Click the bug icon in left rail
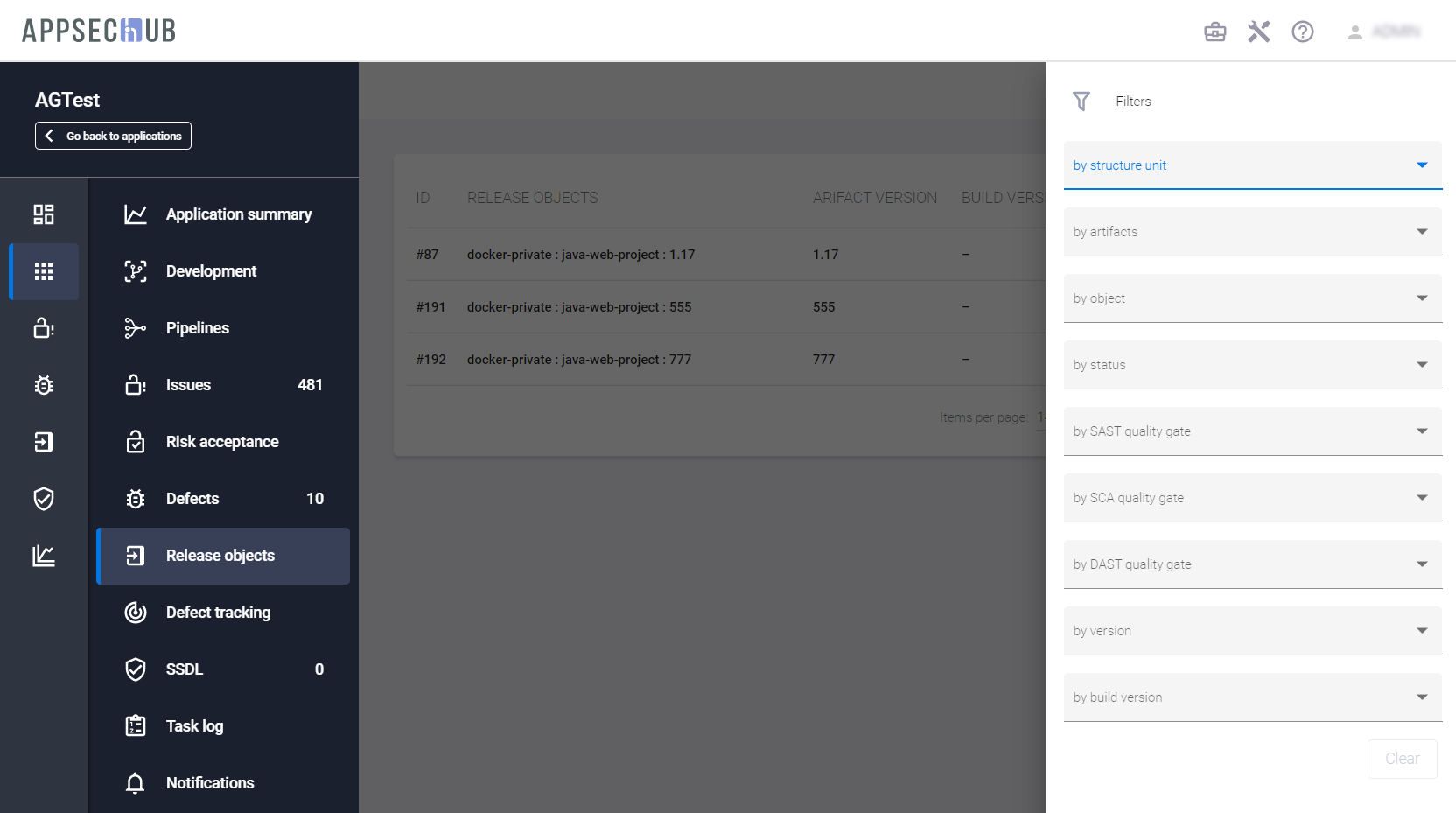Viewport: 1456px width, 813px height. coord(44,385)
